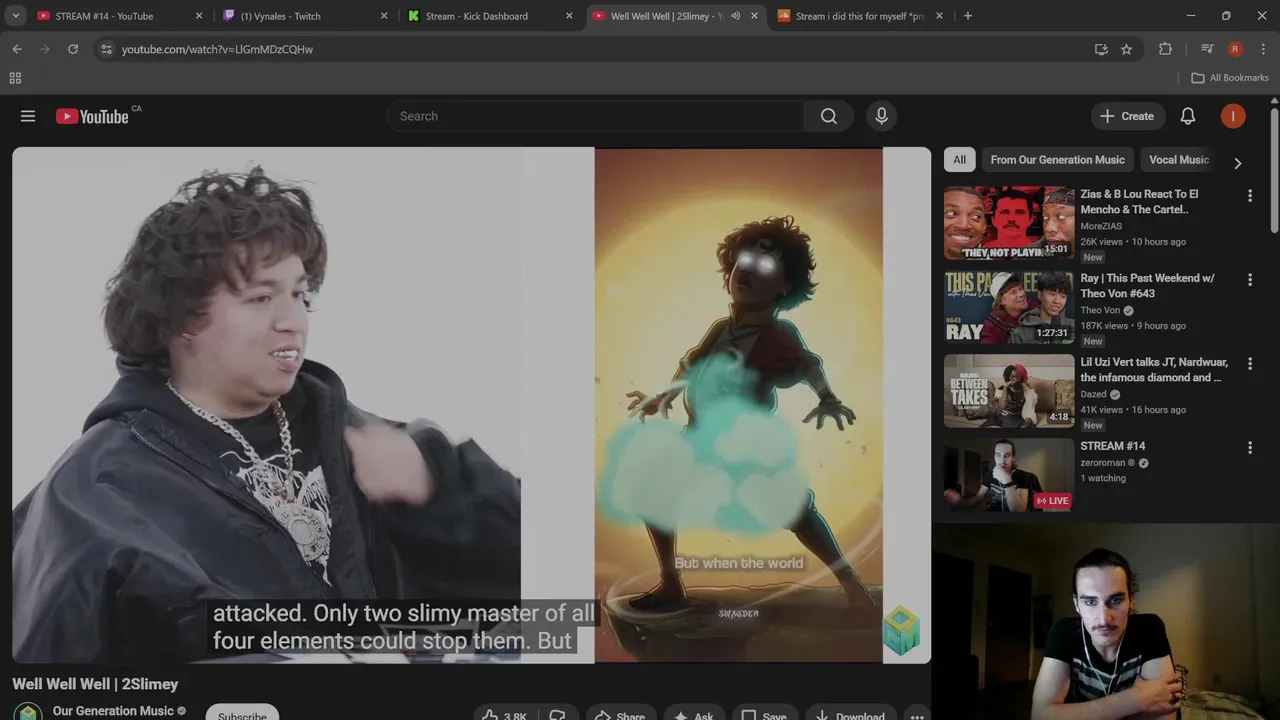Switch to the STREAM #14 YouTube tab
This screenshot has width=1280, height=720.
(x=119, y=16)
